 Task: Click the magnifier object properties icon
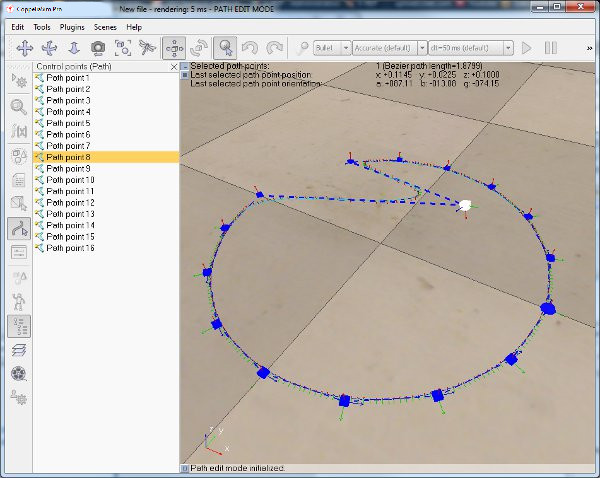pos(19,107)
